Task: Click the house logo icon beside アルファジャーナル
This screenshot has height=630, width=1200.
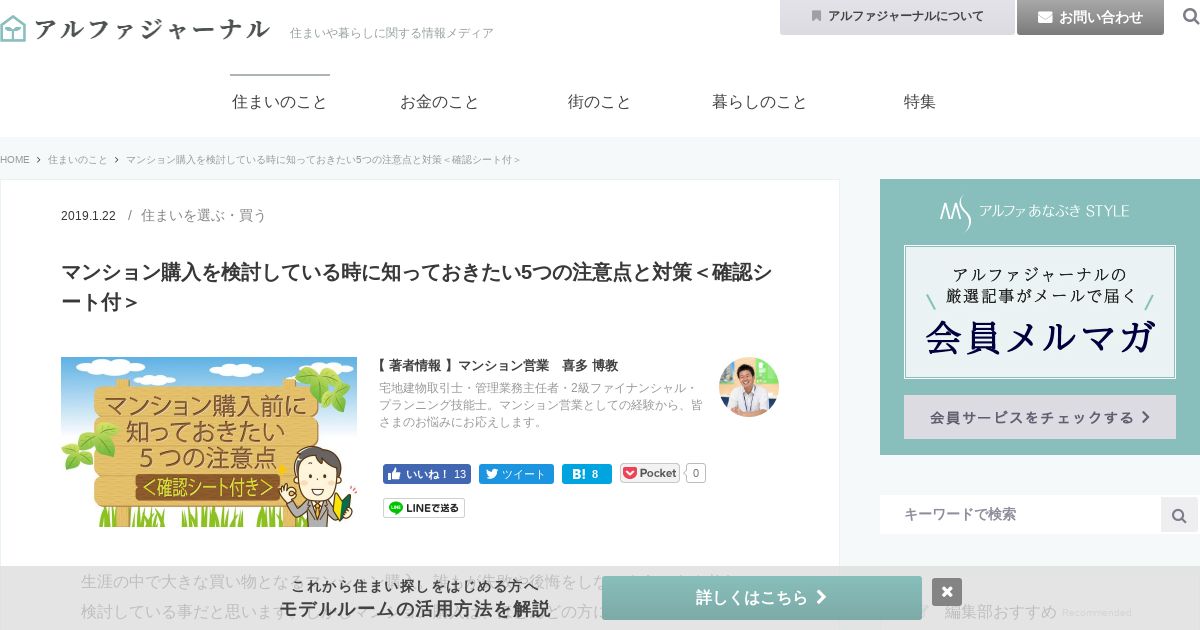Action: coord(13,28)
